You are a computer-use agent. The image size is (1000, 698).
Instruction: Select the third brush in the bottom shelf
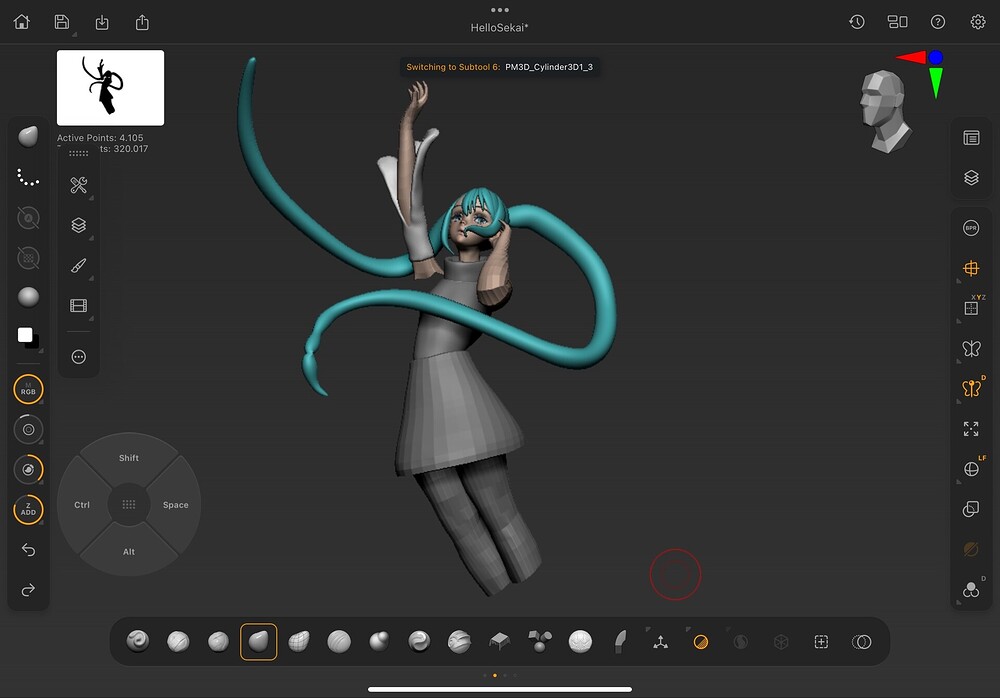218,641
